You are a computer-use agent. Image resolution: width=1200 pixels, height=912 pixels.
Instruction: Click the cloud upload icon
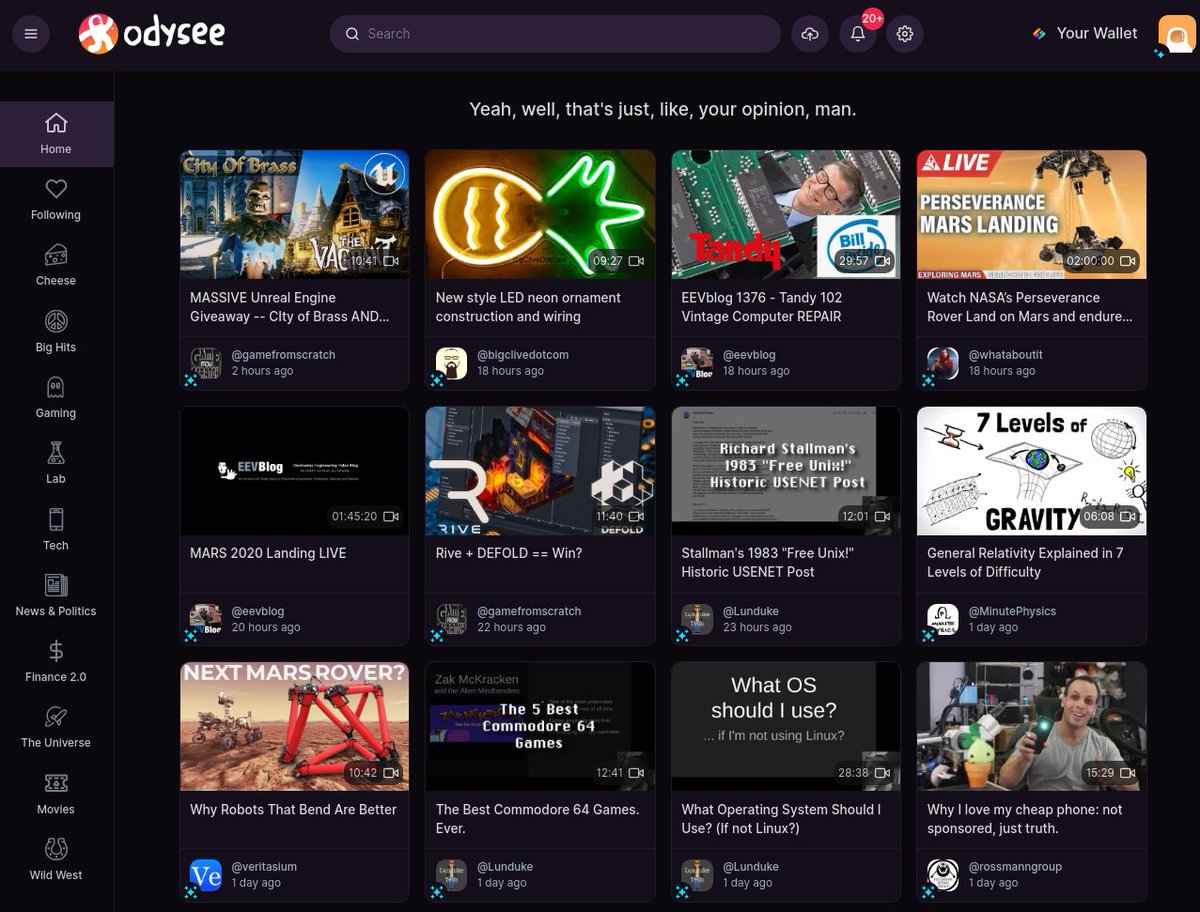810,34
